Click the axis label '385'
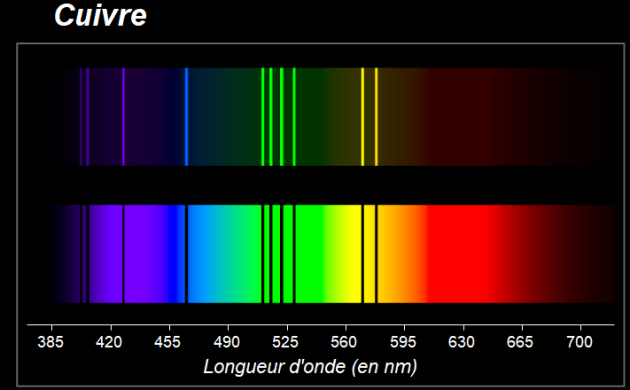This screenshot has width=630, height=390. (x=51, y=342)
